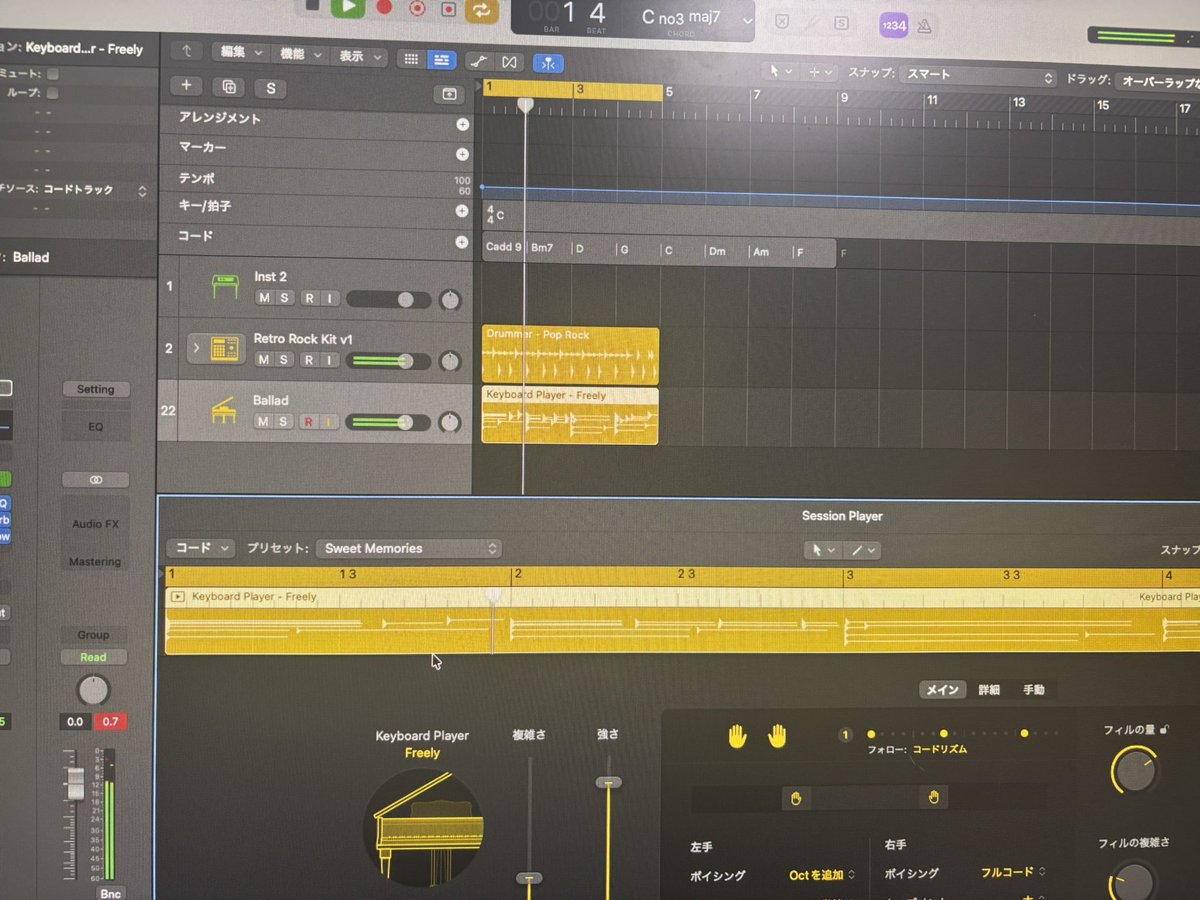Switch to the メイン tab
Image resolution: width=1200 pixels, height=900 pixels.
click(942, 690)
